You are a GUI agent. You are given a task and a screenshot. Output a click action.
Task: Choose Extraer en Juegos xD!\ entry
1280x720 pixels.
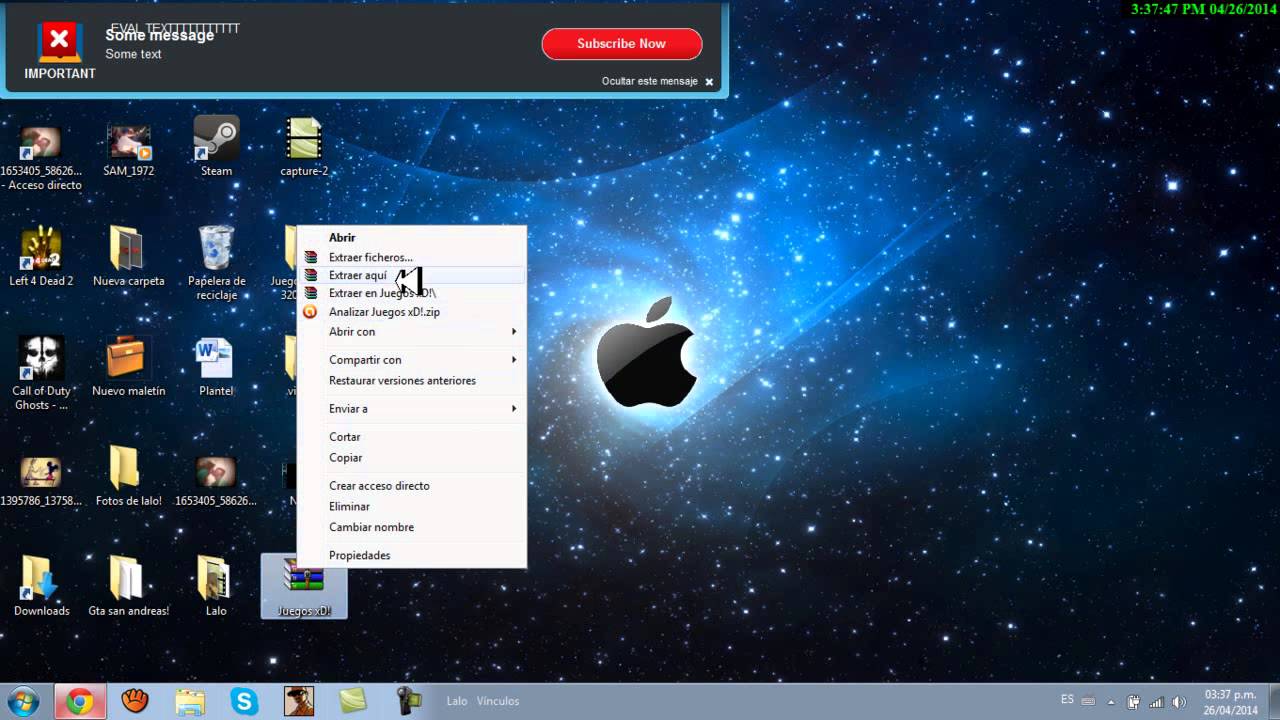(412, 293)
